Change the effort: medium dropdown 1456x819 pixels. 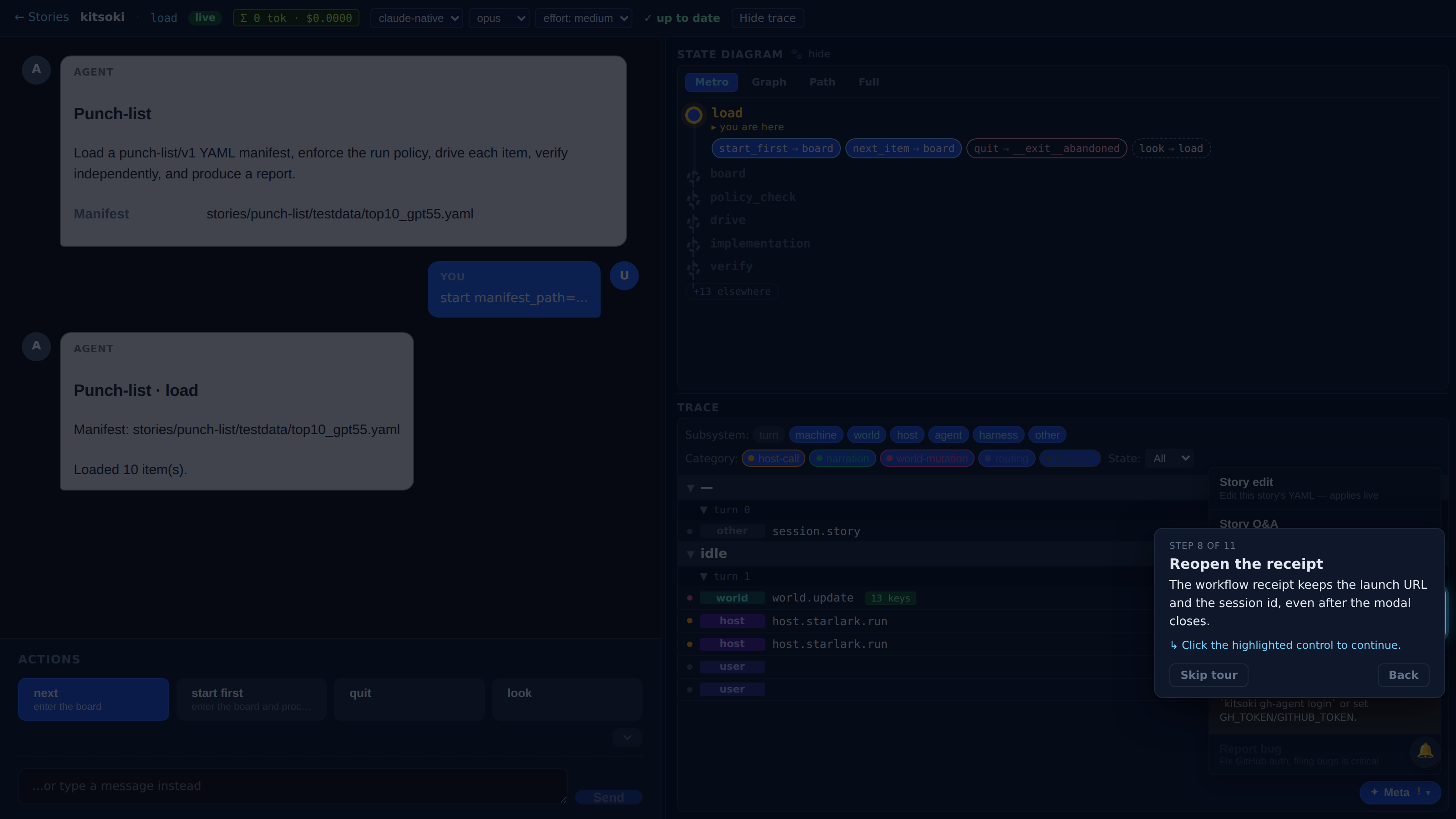click(x=584, y=18)
